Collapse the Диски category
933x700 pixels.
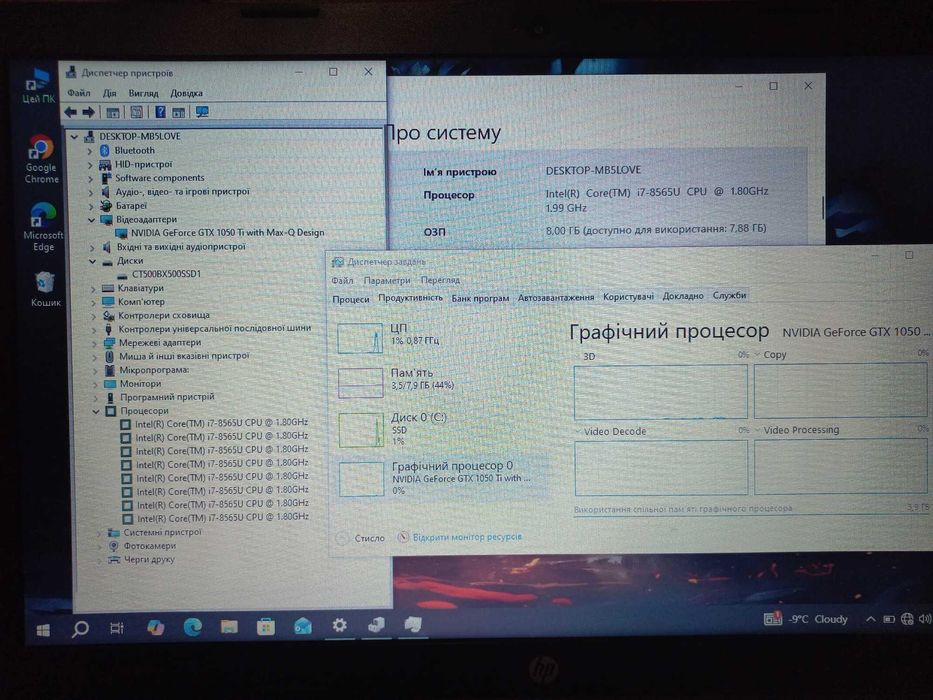point(93,261)
